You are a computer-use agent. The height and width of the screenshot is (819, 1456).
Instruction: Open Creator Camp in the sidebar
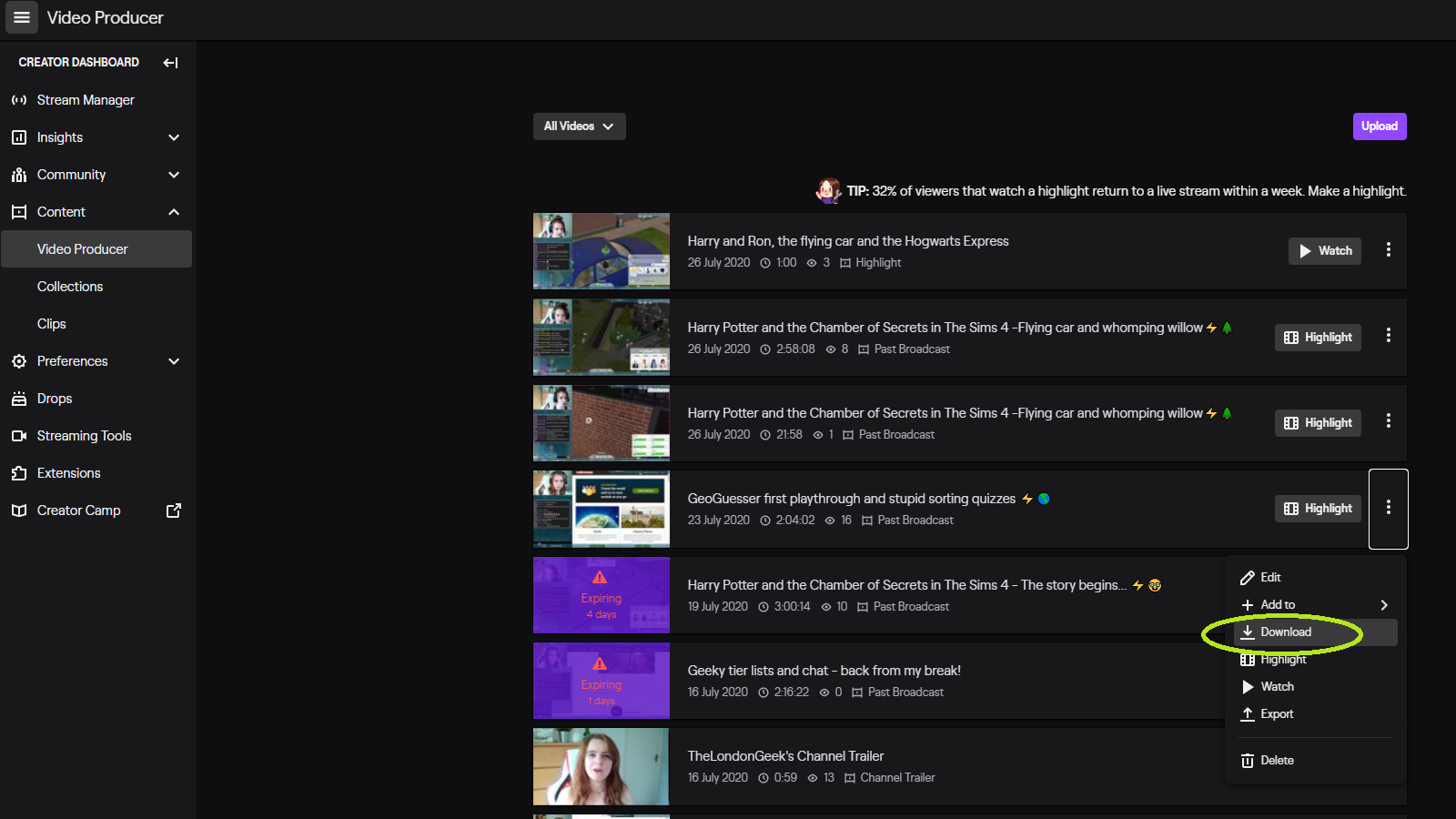(x=78, y=511)
